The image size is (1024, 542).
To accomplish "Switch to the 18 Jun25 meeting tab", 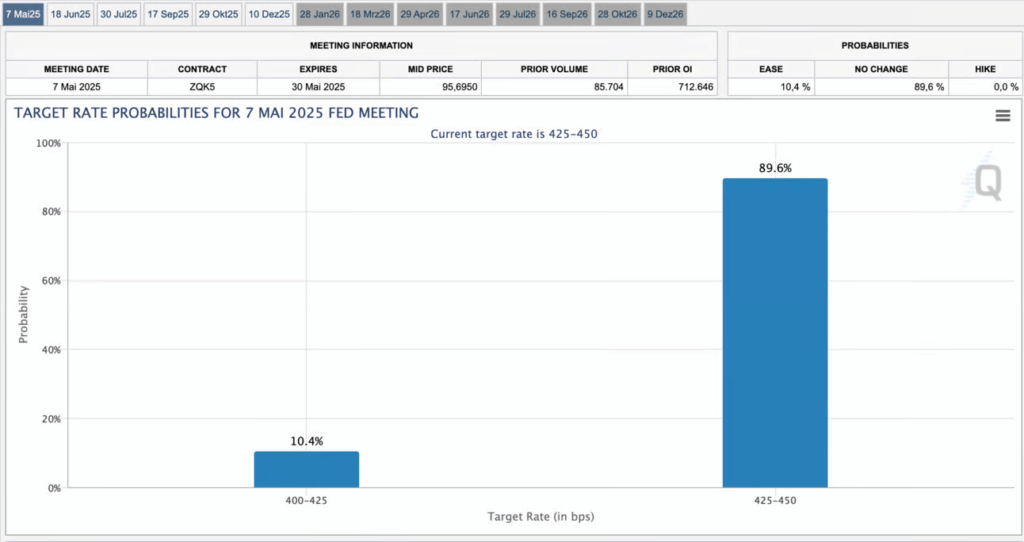I will 69,14.
